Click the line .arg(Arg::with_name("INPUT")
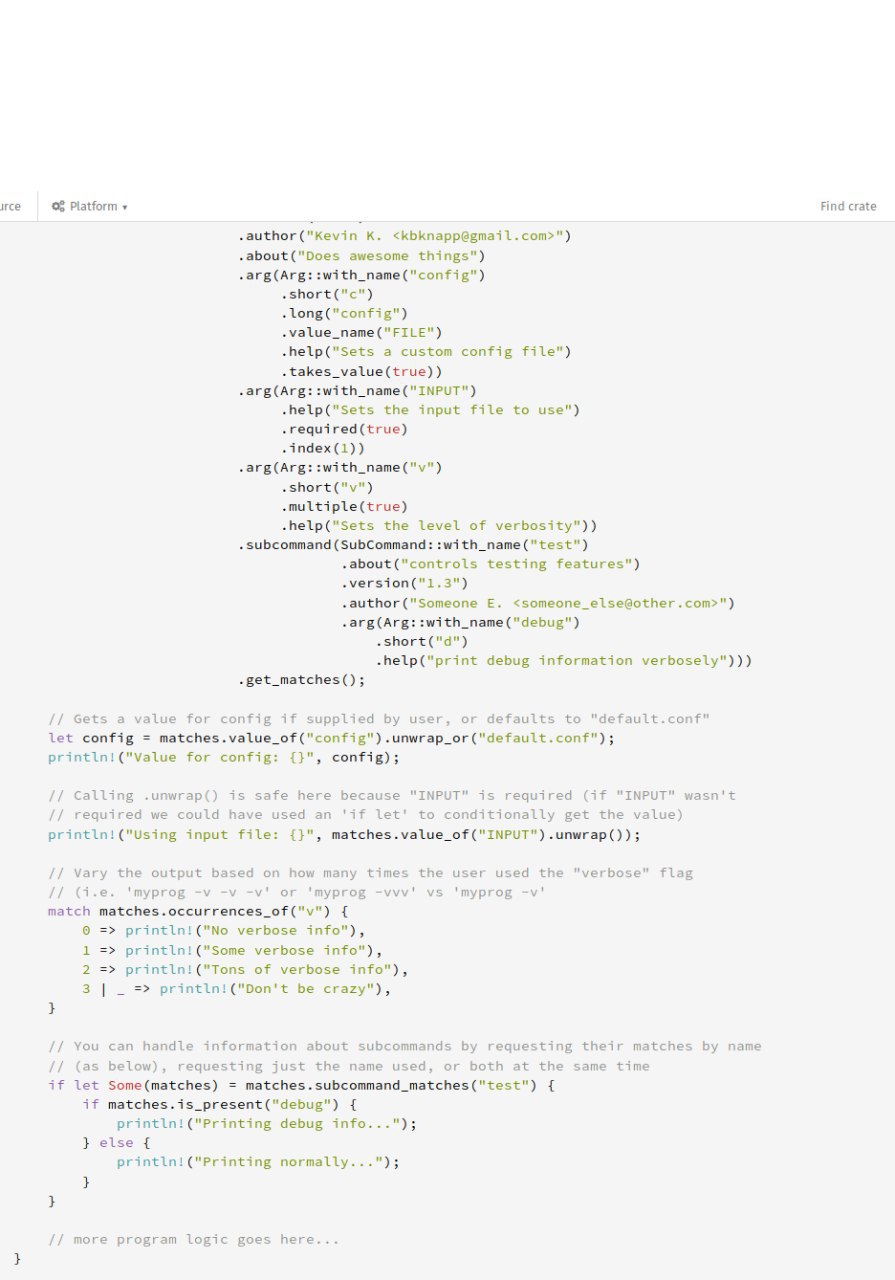 tap(357, 390)
